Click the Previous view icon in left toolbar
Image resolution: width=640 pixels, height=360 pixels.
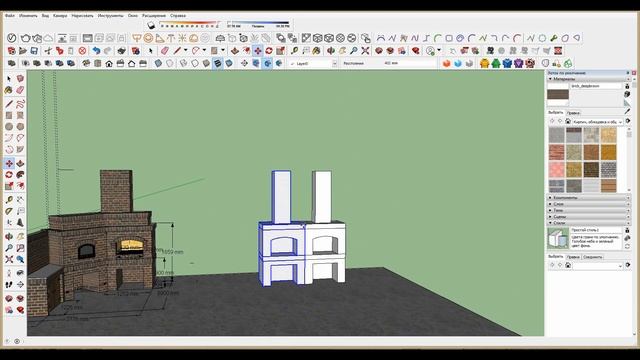(20, 259)
